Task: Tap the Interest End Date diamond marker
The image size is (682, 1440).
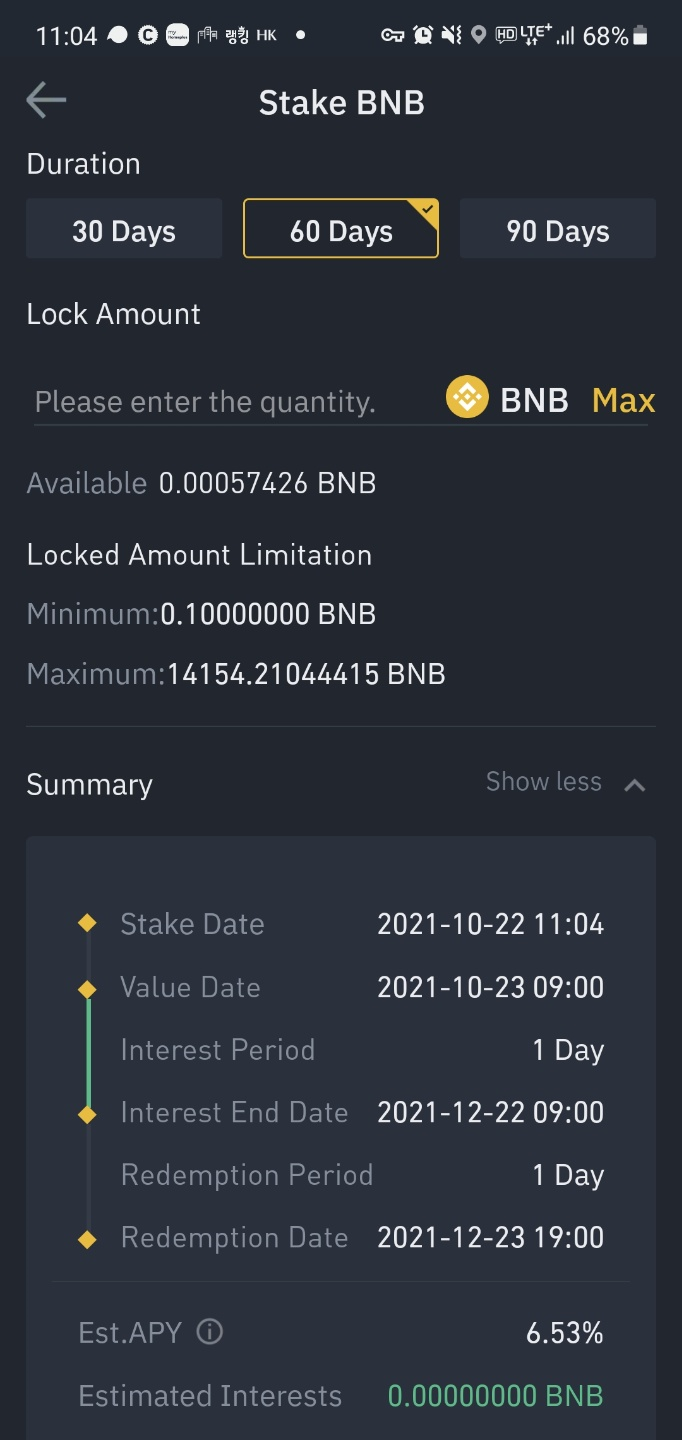Action: pos(88,1113)
